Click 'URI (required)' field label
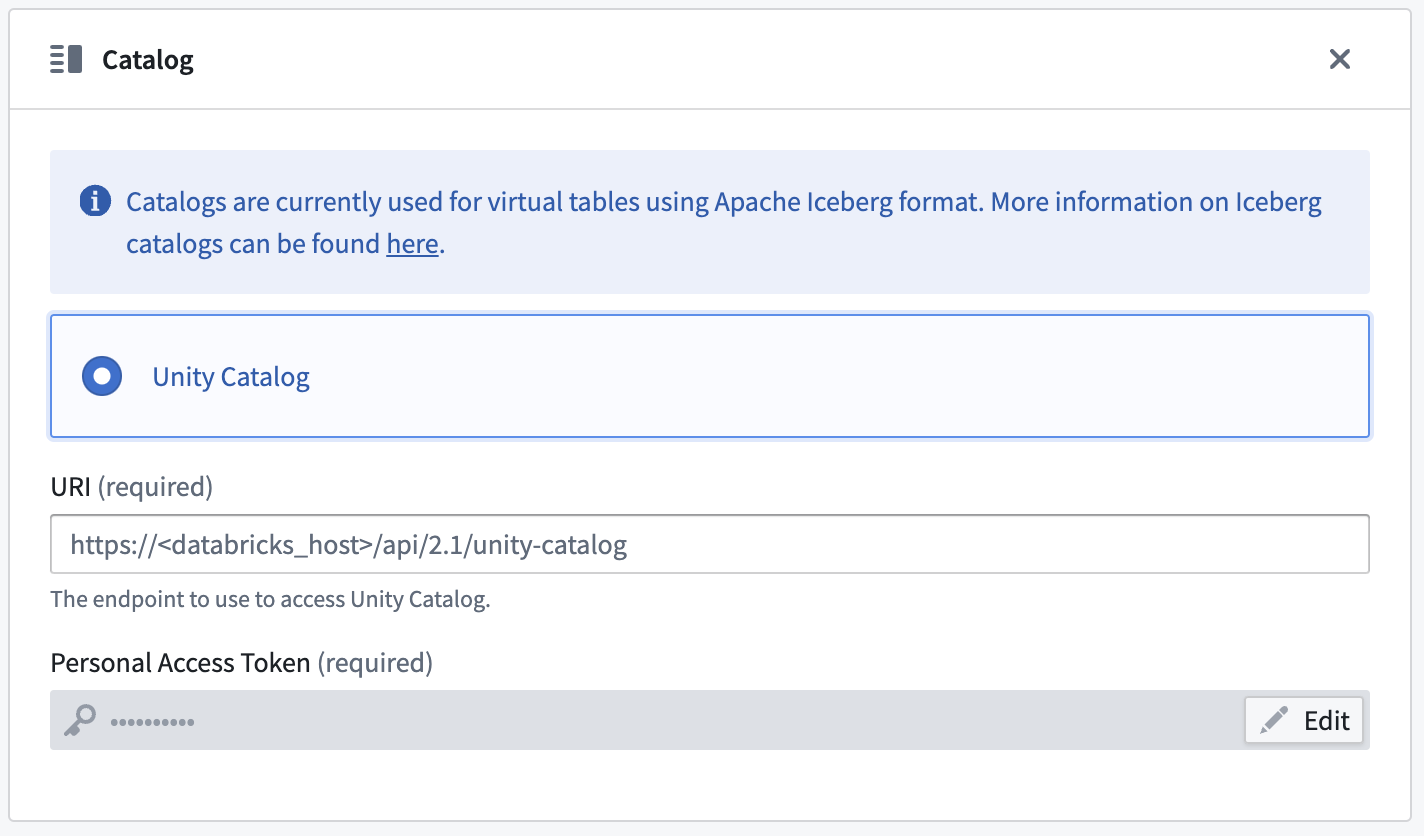The width and height of the screenshot is (1424, 836). pos(132,487)
